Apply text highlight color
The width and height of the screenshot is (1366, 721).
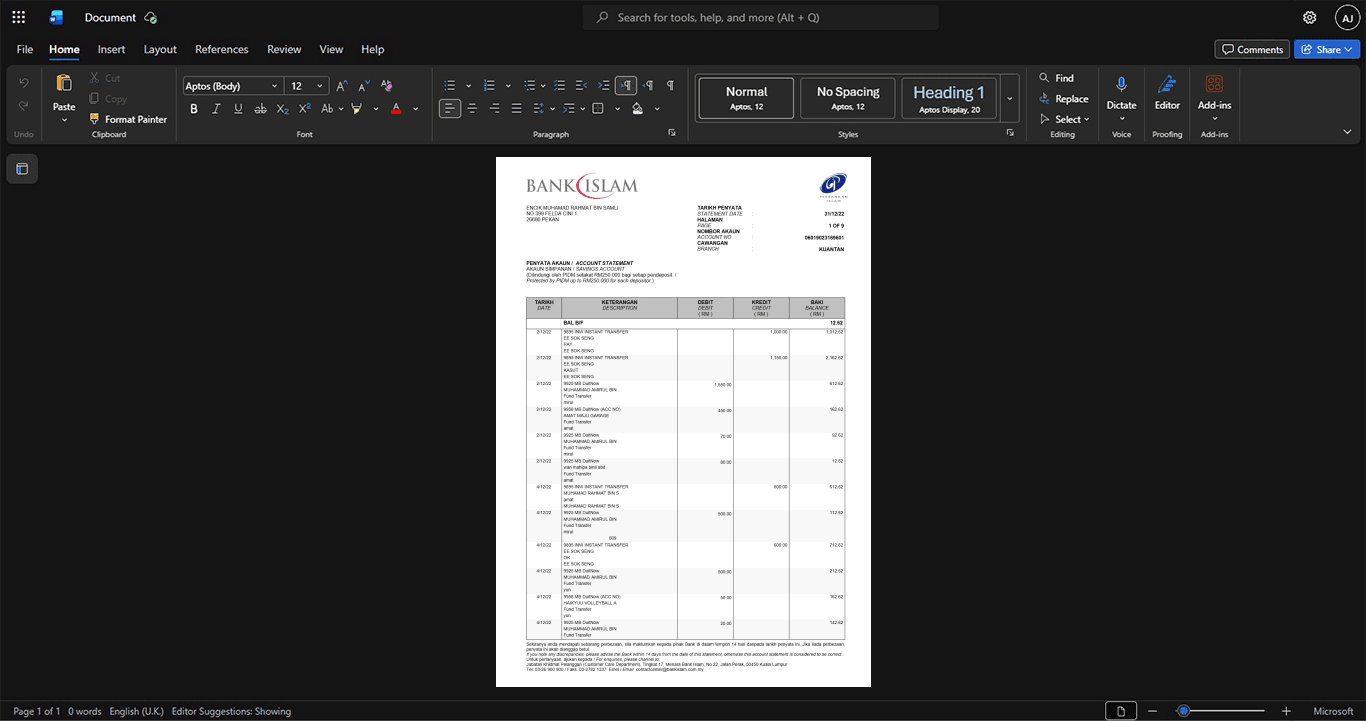(357, 108)
